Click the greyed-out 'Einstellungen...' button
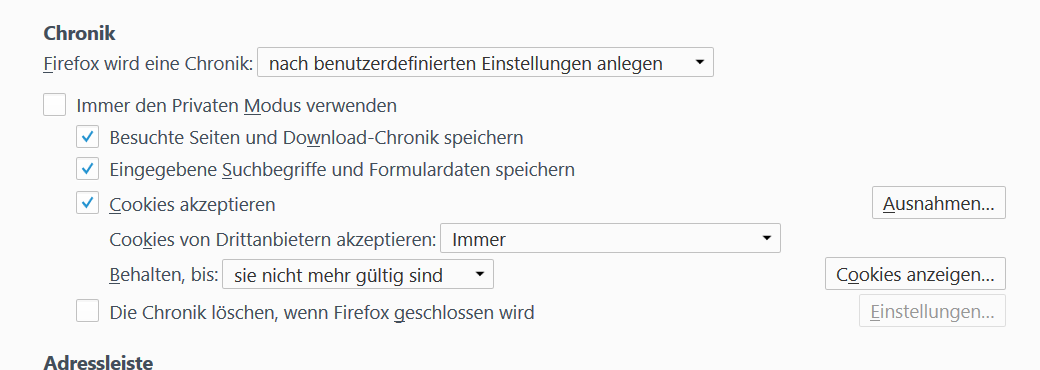The width and height of the screenshot is (1040, 370). coord(932,311)
